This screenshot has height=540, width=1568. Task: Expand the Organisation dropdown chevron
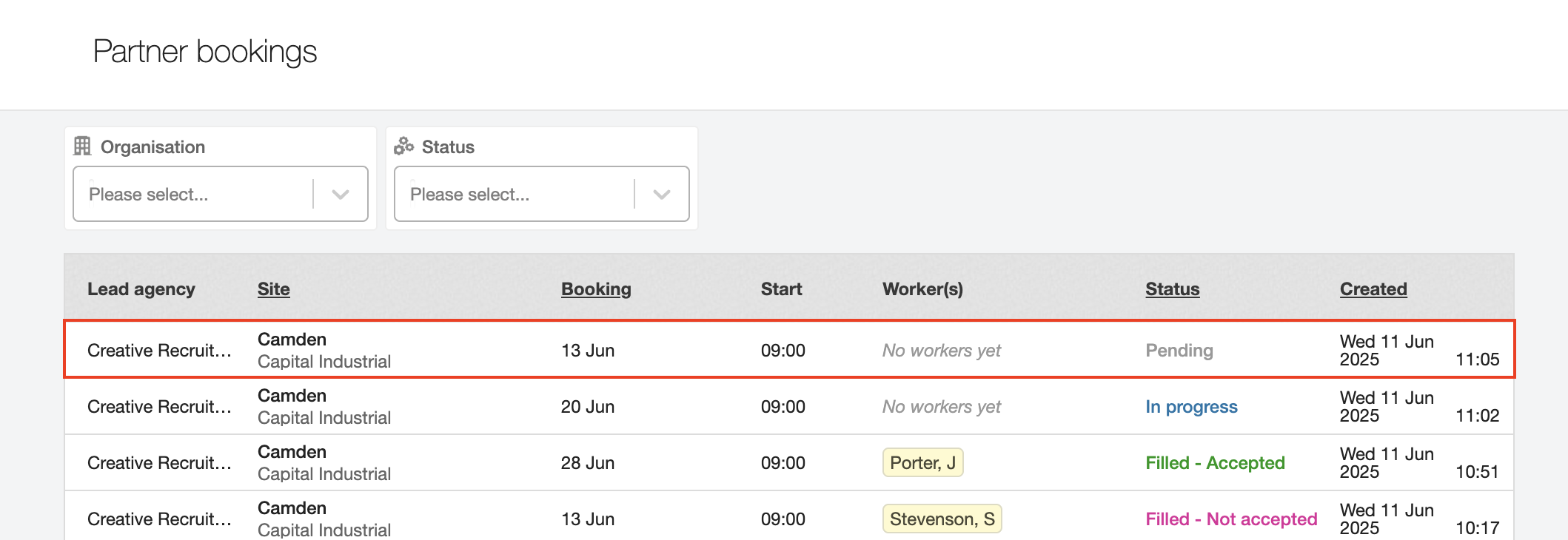(x=341, y=195)
